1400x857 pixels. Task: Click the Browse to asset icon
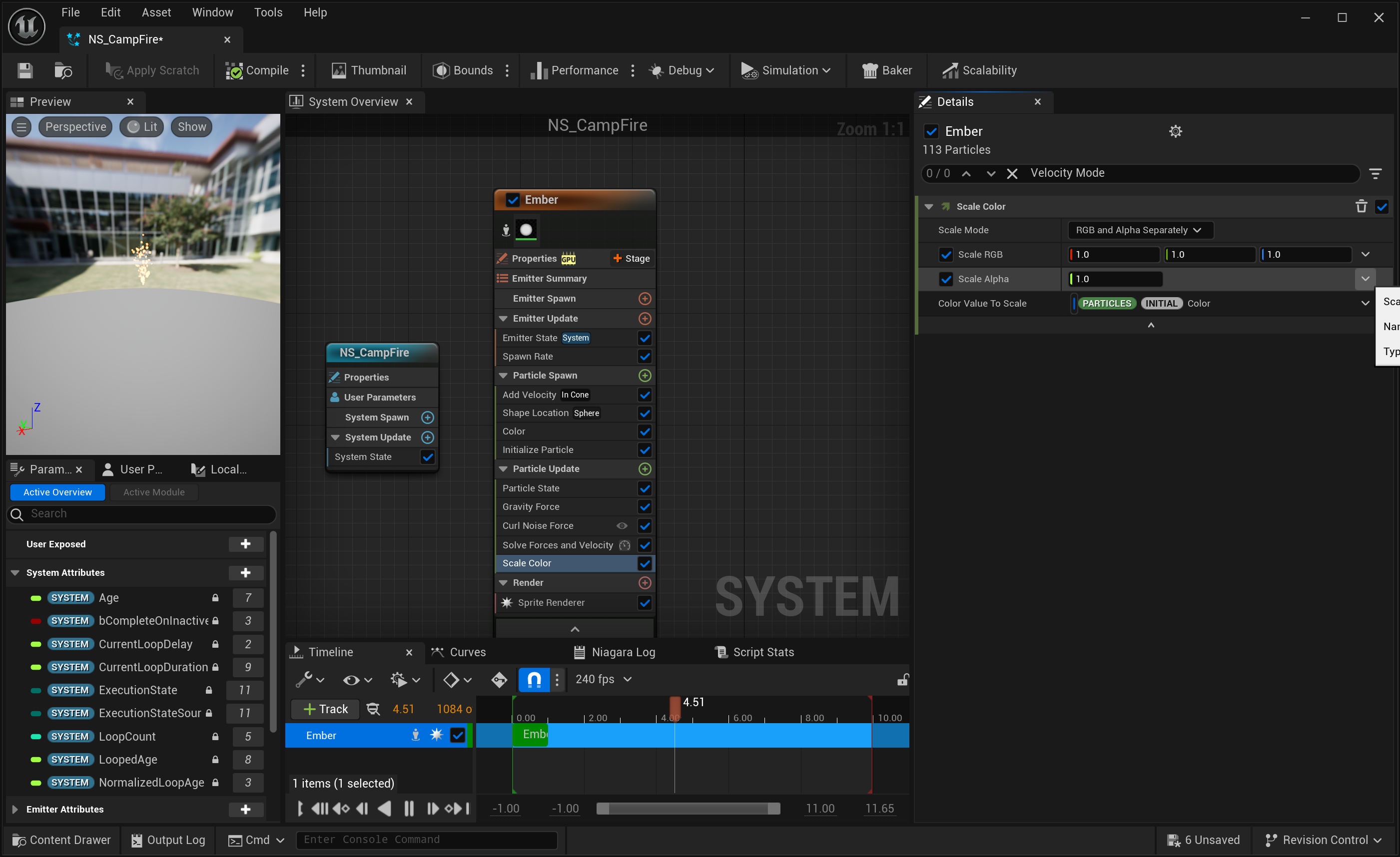click(62, 70)
